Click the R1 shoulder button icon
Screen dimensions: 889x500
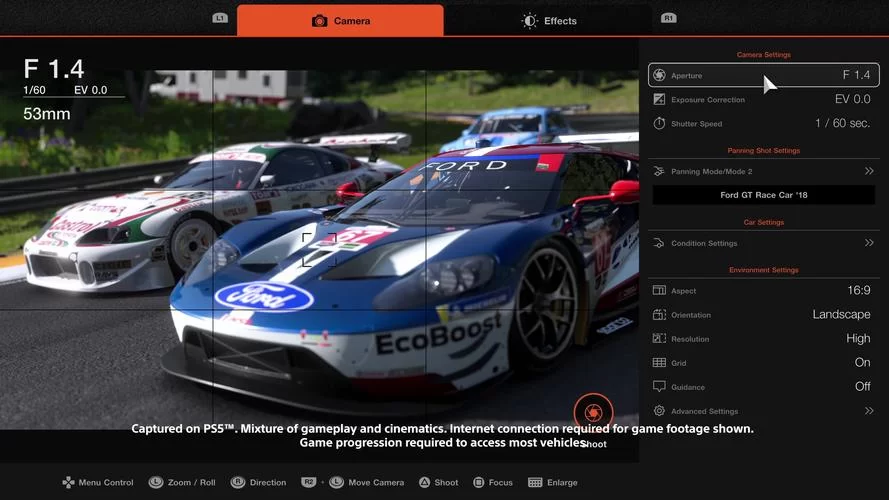coord(668,18)
